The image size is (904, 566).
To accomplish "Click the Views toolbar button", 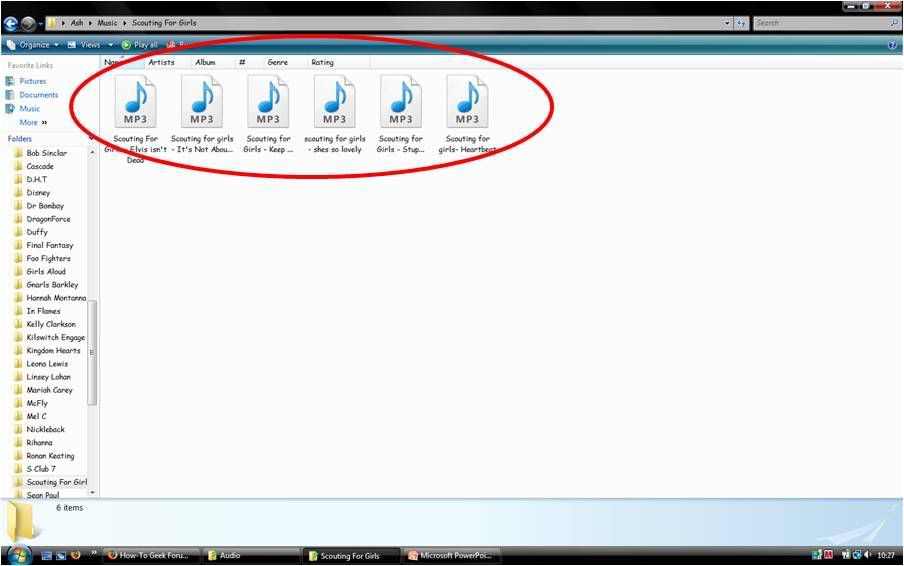I will coord(84,44).
